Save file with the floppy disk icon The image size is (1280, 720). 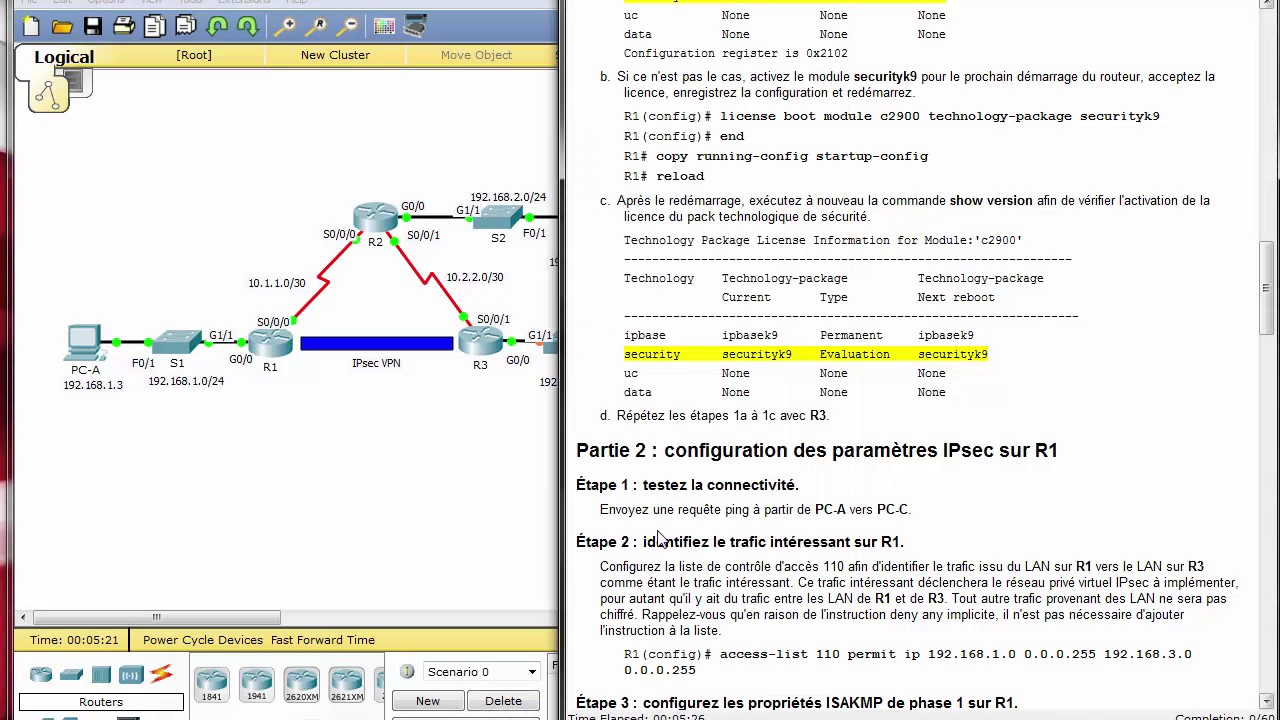tap(93, 27)
